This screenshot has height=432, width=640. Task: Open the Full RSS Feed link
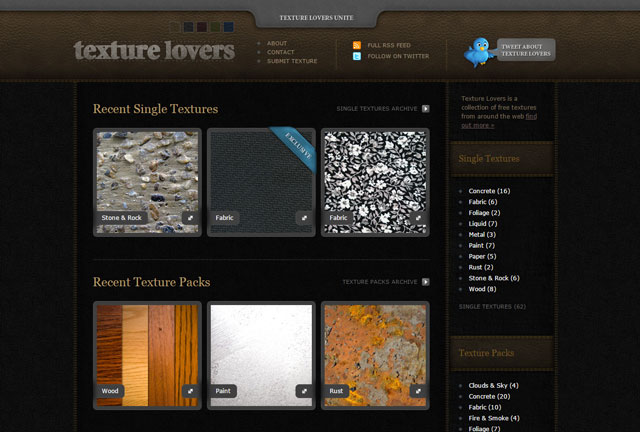coord(389,45)
